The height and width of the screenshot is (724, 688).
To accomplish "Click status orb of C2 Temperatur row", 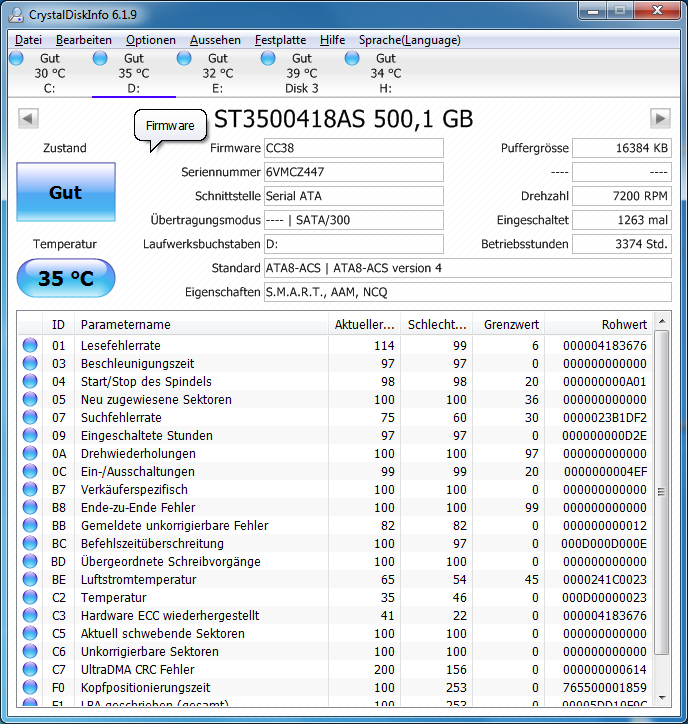I will 30,597.
